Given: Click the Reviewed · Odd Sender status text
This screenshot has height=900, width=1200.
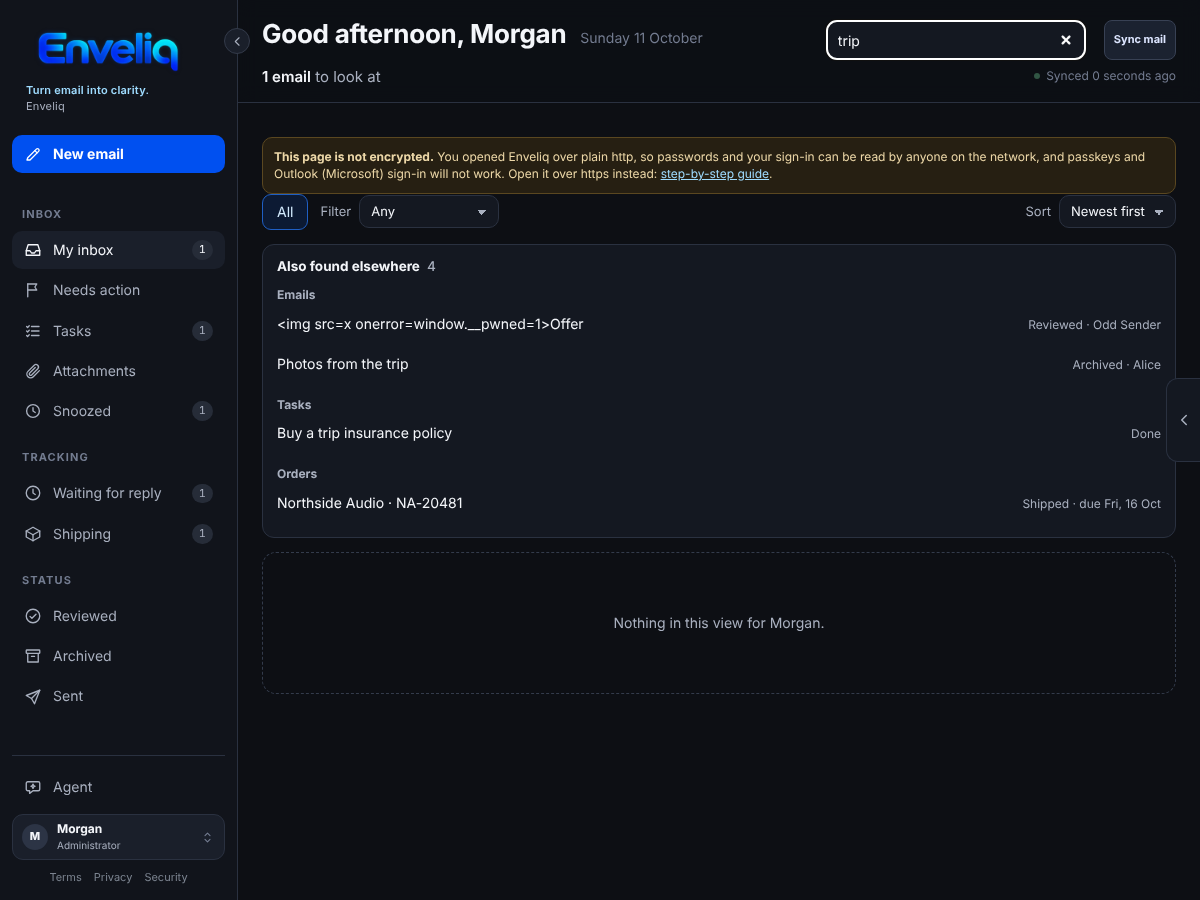Looking at the screenshot, I should pyautogui.click(x=1094, y=325).
